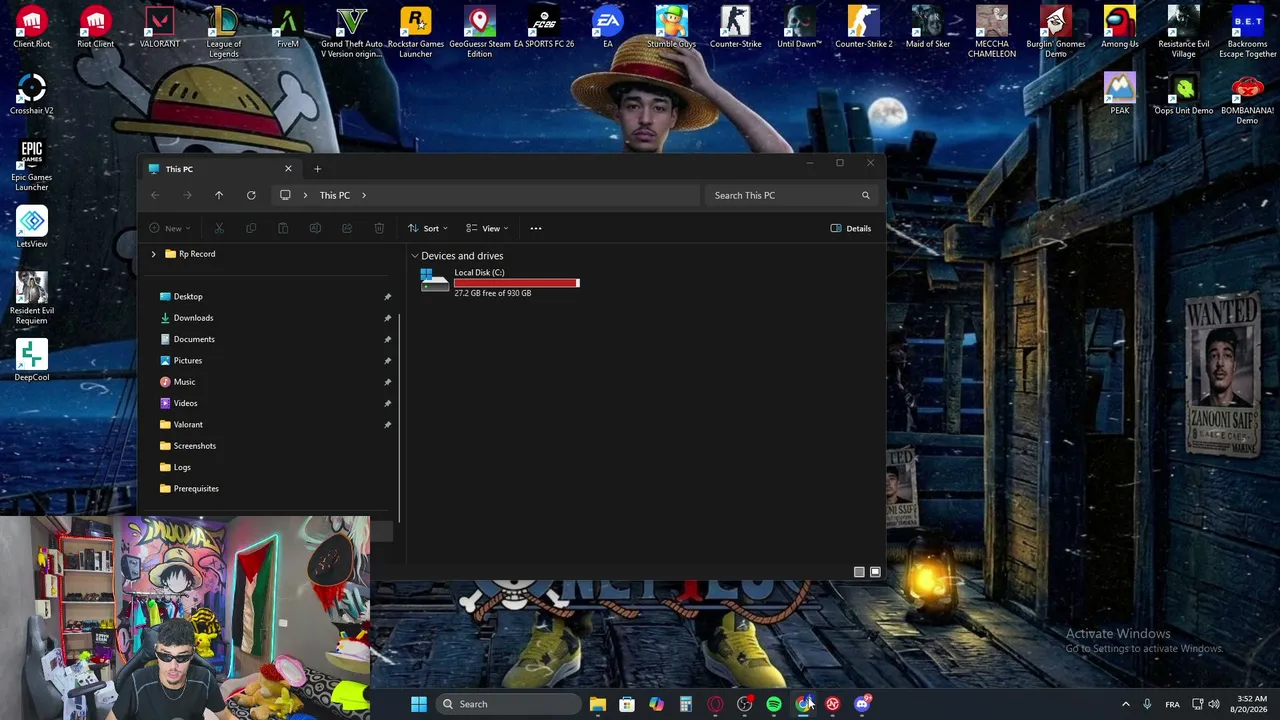Click the navigation pane scrollbar
The height and width of the screenshot is (720, 1280).
click(400, 418)
